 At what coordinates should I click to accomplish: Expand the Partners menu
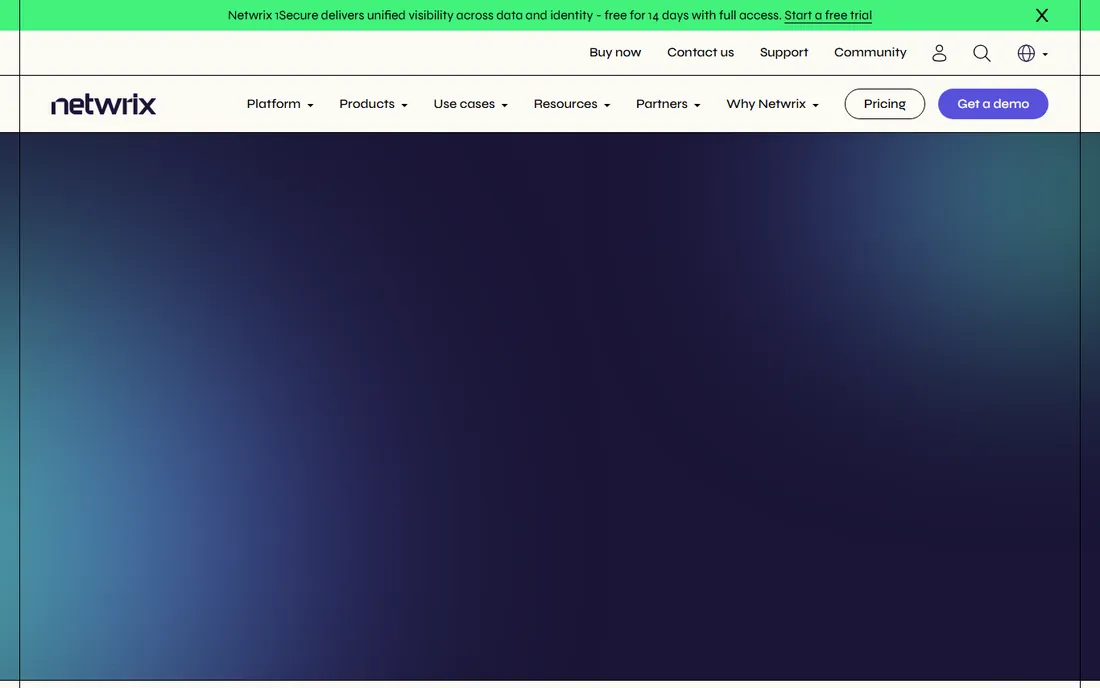click(668, 104)
